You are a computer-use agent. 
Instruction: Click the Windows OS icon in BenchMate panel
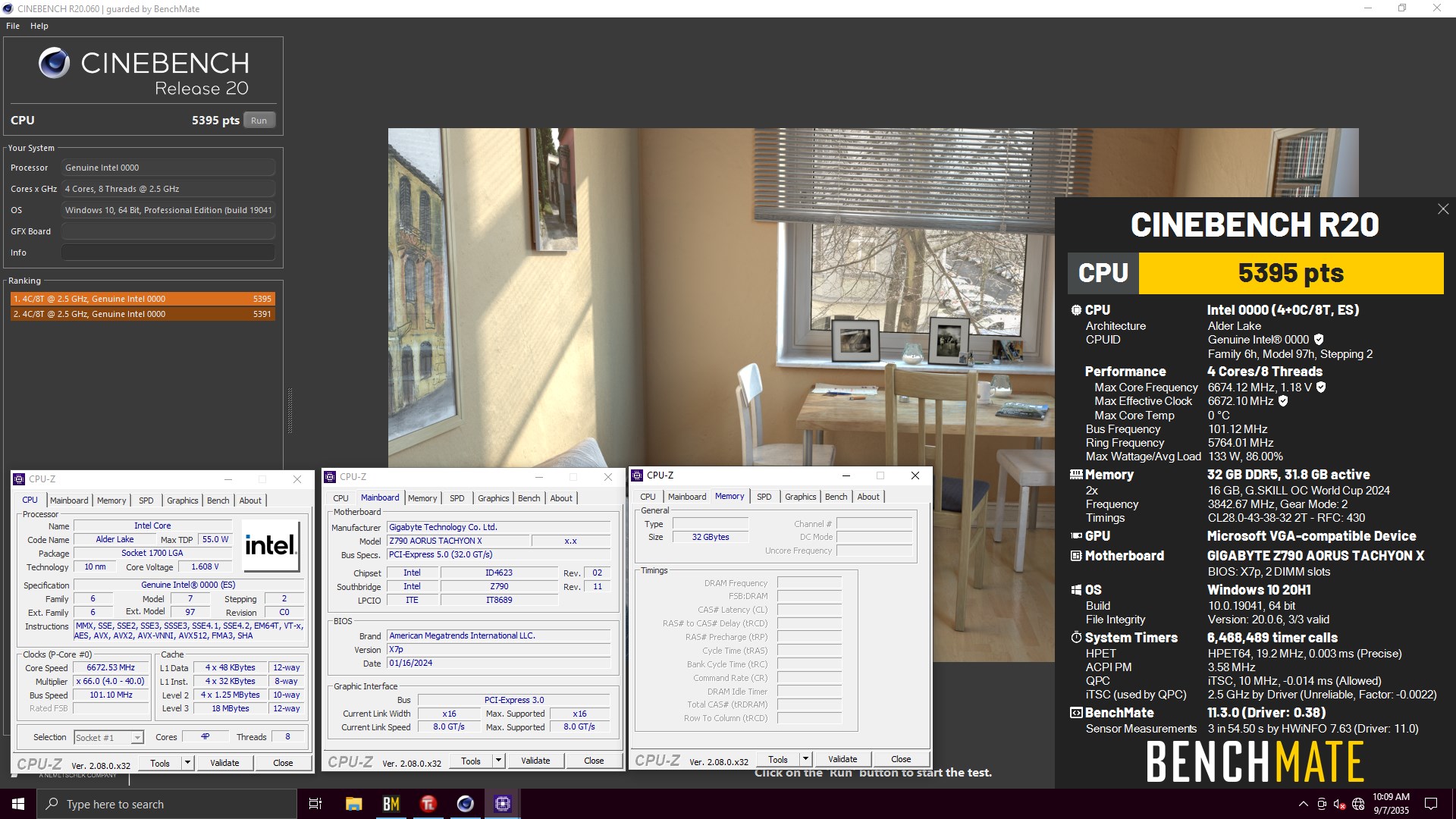(x=1076, y=590)
